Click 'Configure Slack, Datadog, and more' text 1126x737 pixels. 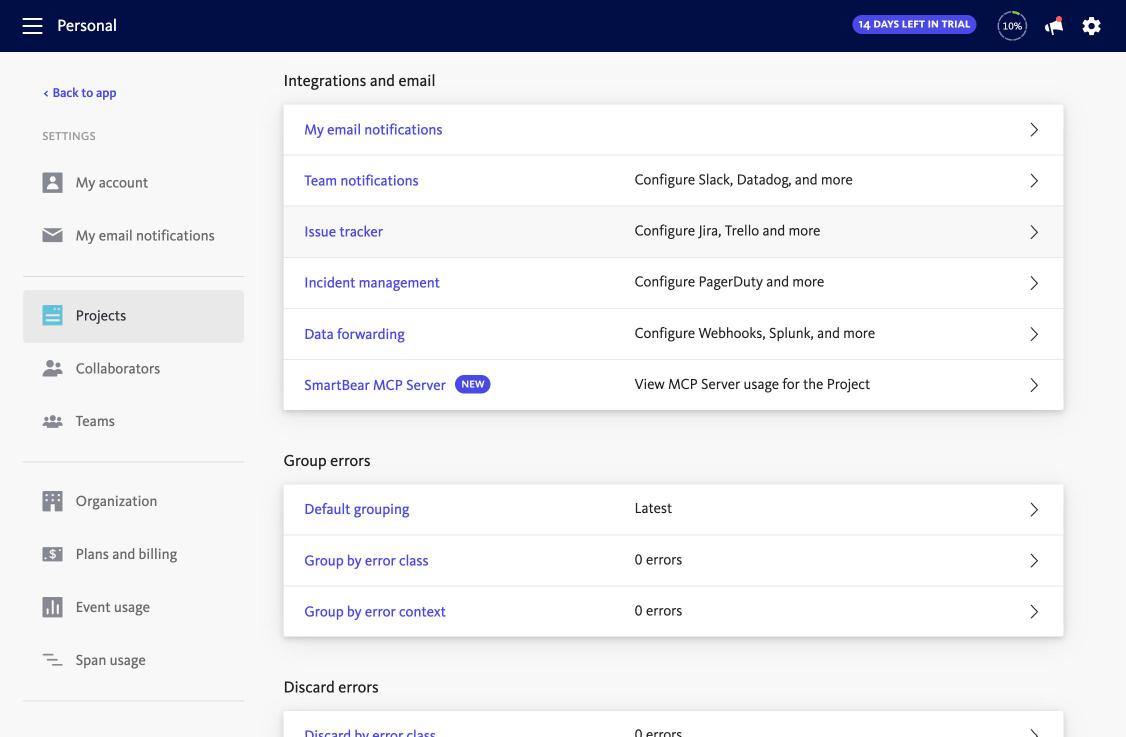tap(743, 180)
